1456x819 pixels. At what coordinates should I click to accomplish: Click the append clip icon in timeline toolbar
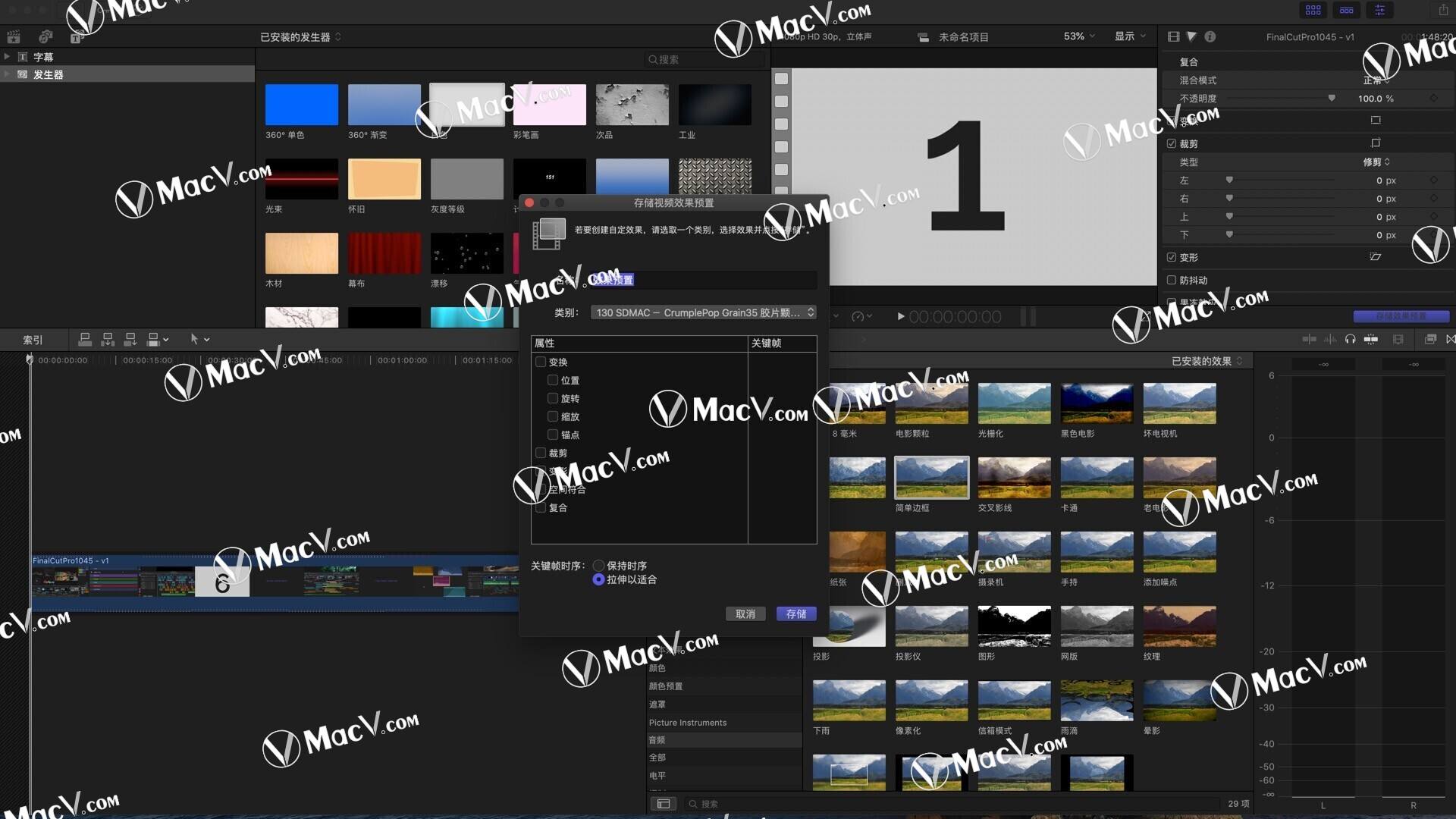(x=130, y=339)
